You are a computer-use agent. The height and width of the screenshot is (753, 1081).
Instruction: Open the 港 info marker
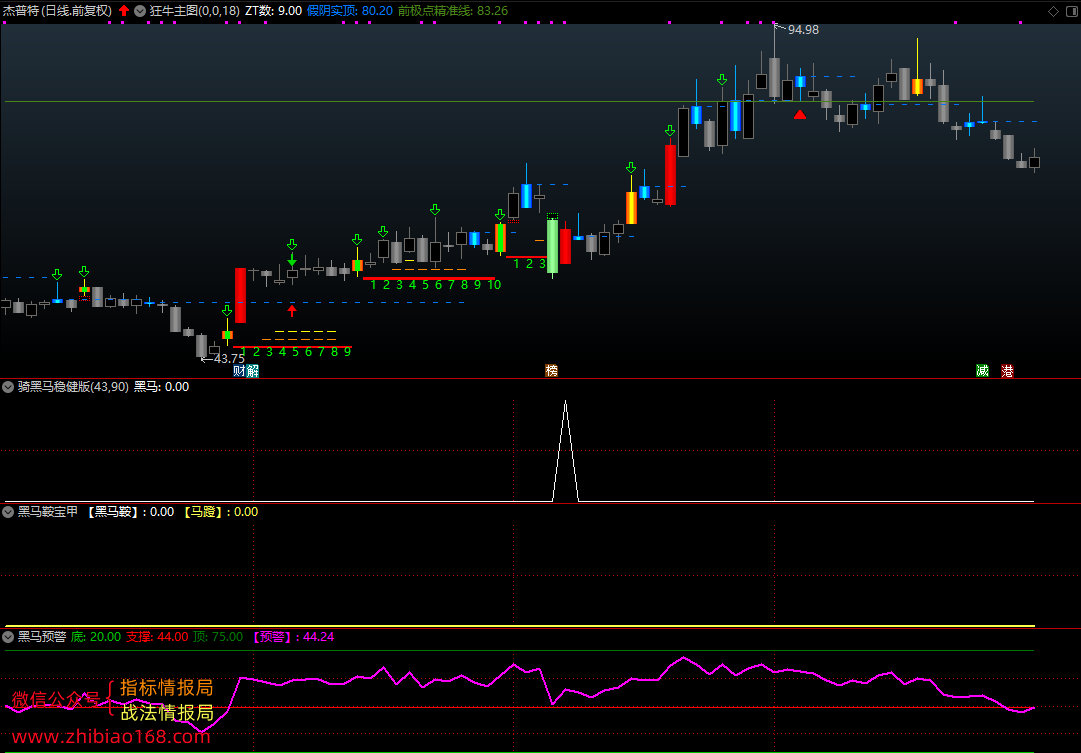pos(1007,371)
